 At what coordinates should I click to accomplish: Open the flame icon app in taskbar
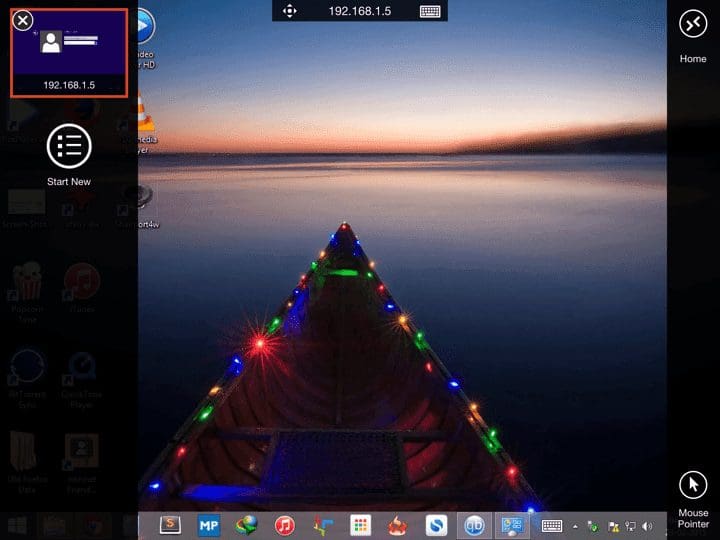click(397, 525)
